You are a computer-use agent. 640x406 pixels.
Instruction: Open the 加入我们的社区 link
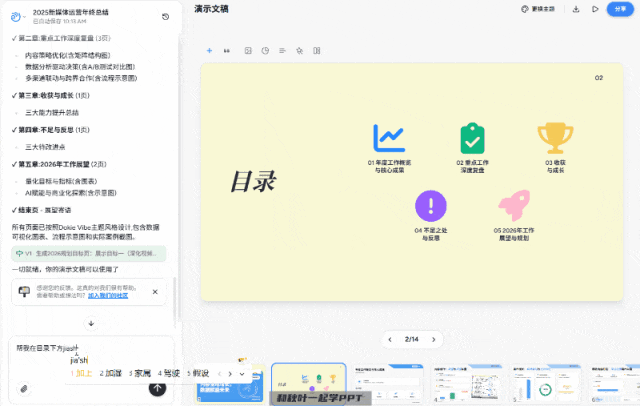(x=108, y=295)
